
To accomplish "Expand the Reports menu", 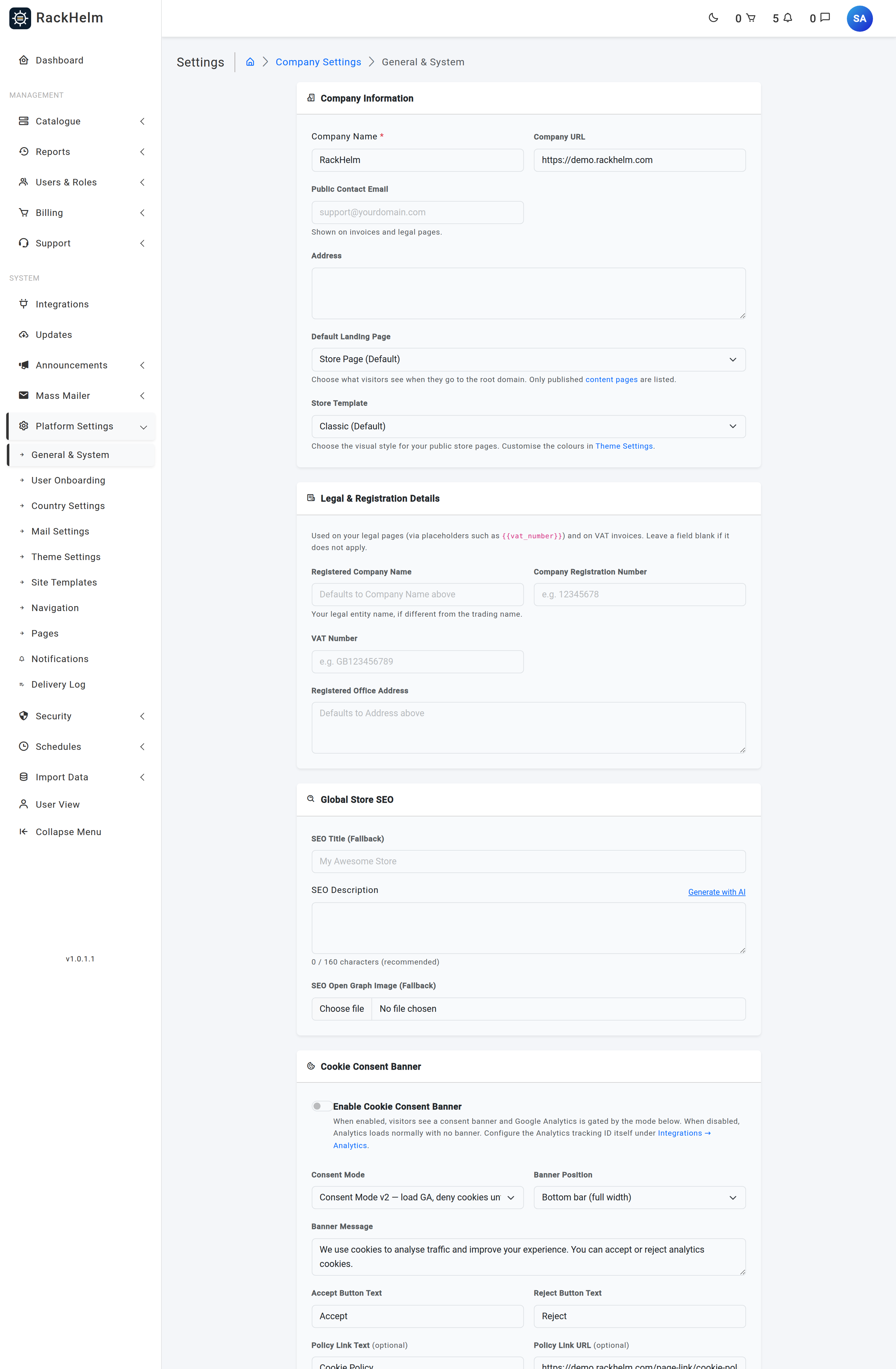I will click(x=81, y=152).
